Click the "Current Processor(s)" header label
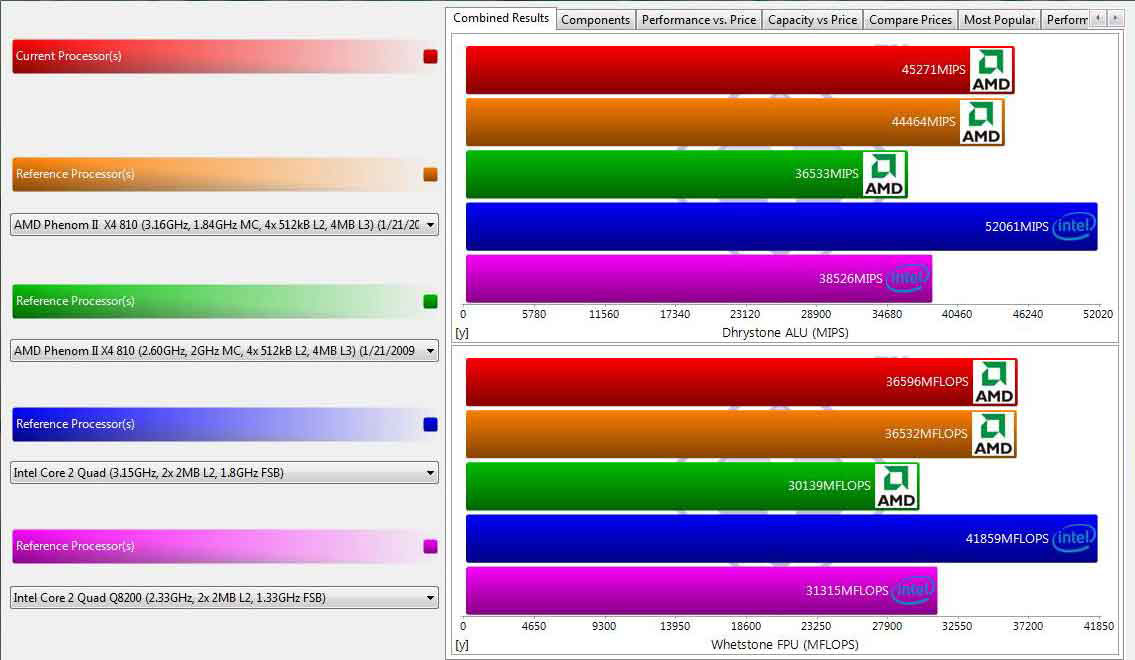 click(69, 56)
